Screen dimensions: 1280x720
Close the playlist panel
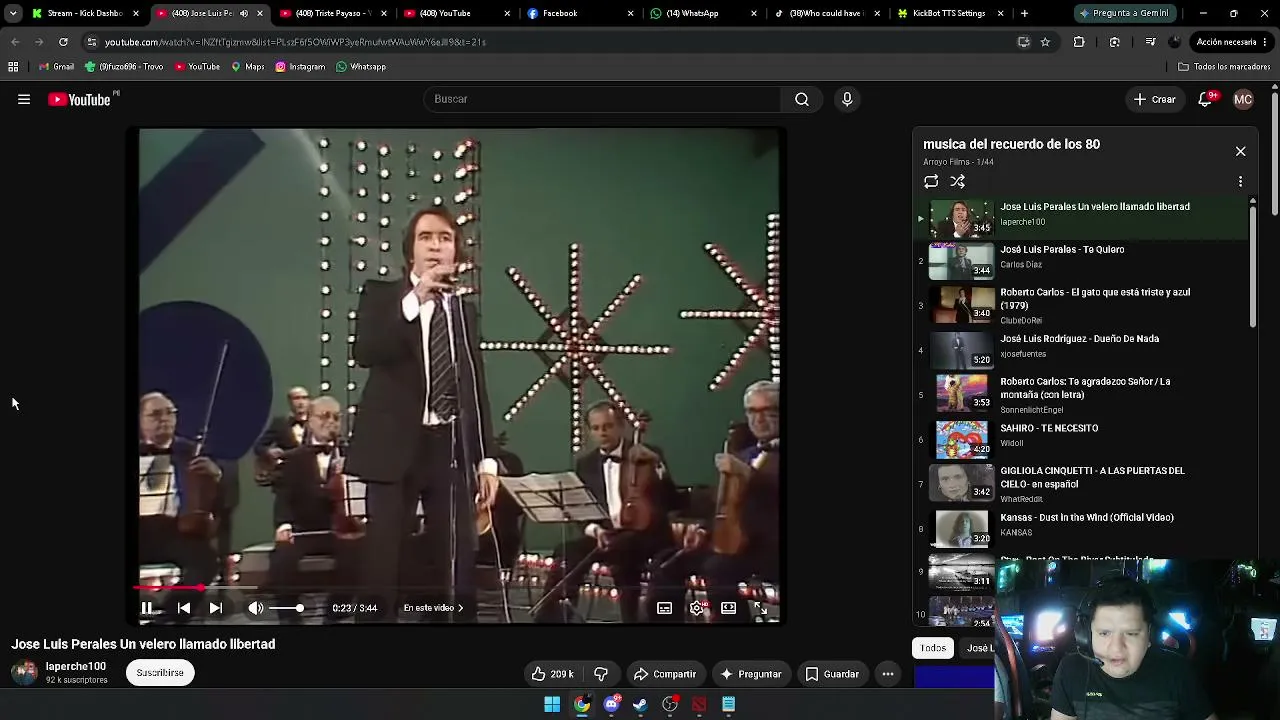pos(1240,151)
